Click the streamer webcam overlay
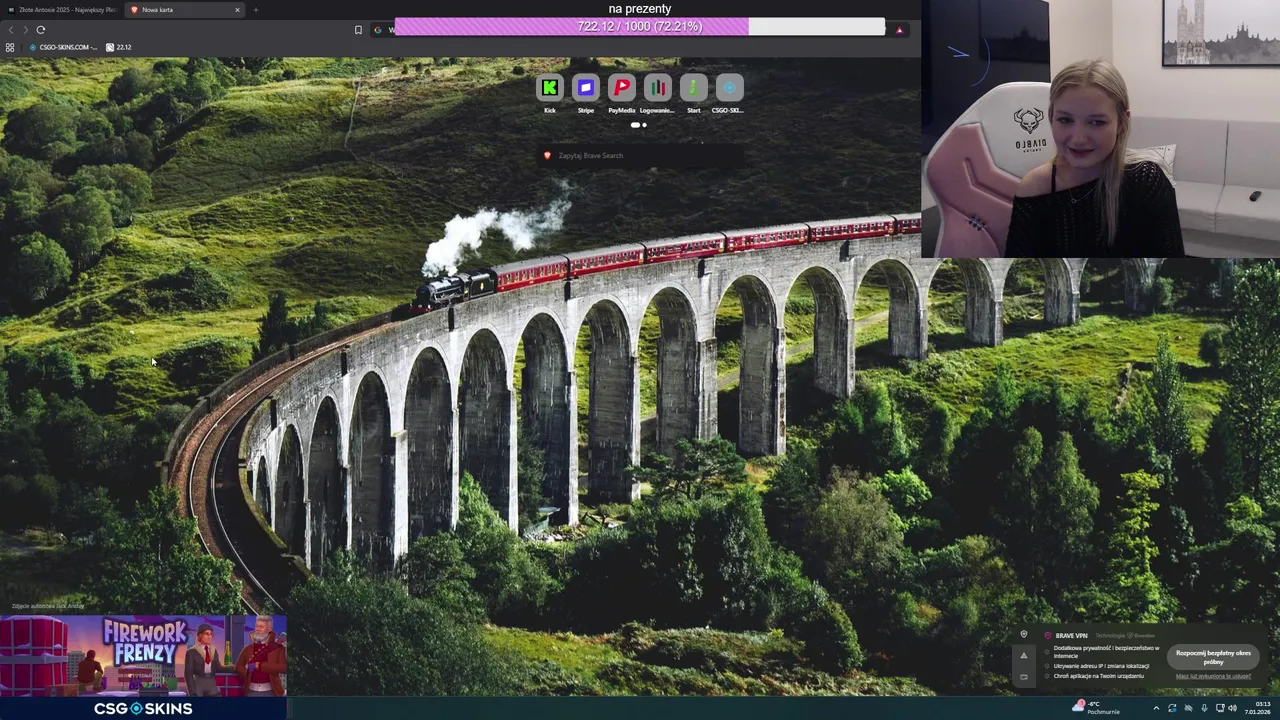1280x720 pixels. click(1100, 129)
